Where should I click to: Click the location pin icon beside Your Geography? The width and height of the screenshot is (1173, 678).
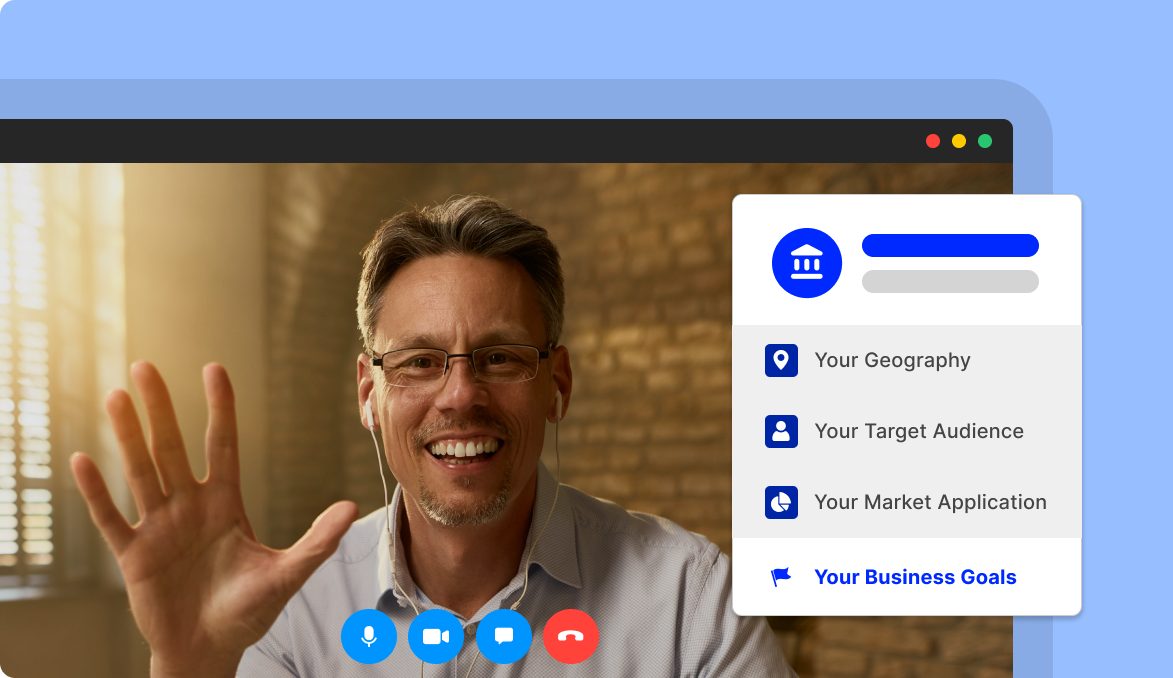(x=781, y=360)
